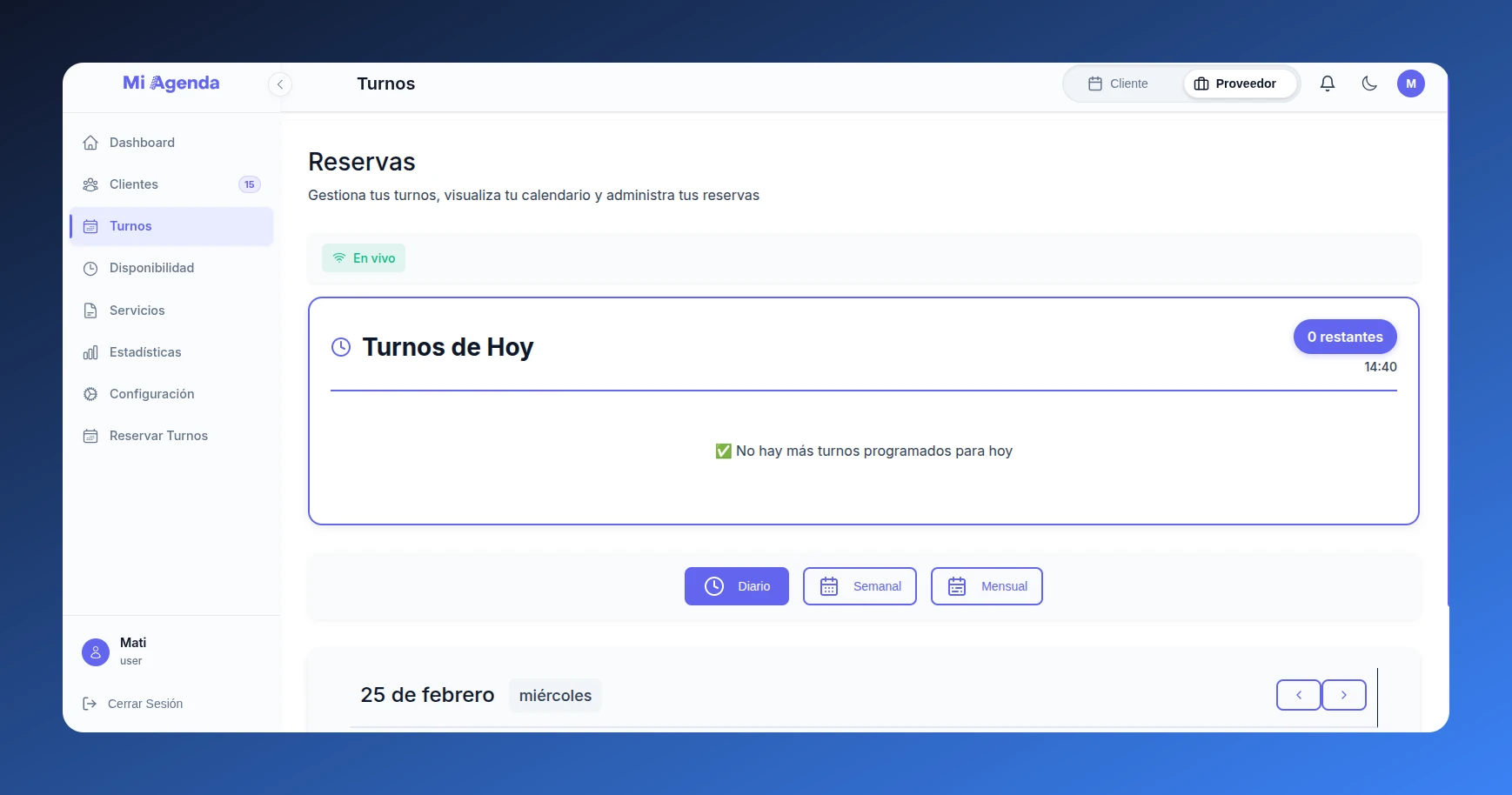The image size is (1512, 795).
Task: Click the En vivo status badge
Action: tap(364, 258)
